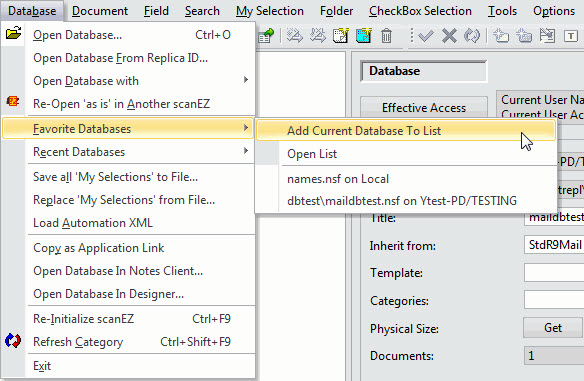Click the Effective Access button
584x381 pixels.
(424, 108)
